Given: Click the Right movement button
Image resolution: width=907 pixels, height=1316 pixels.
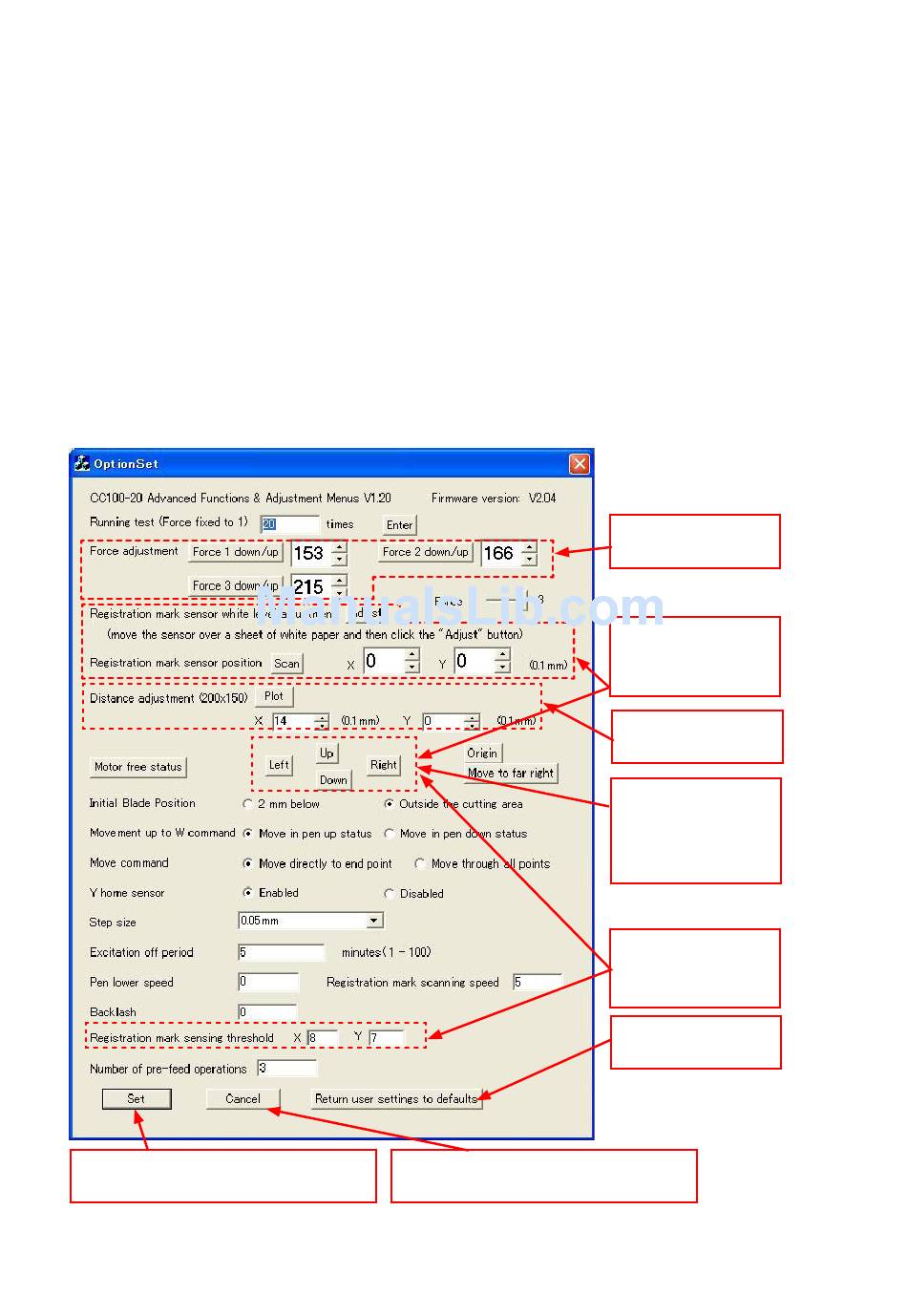Looking at the screenshot, I should click(384, 765).
